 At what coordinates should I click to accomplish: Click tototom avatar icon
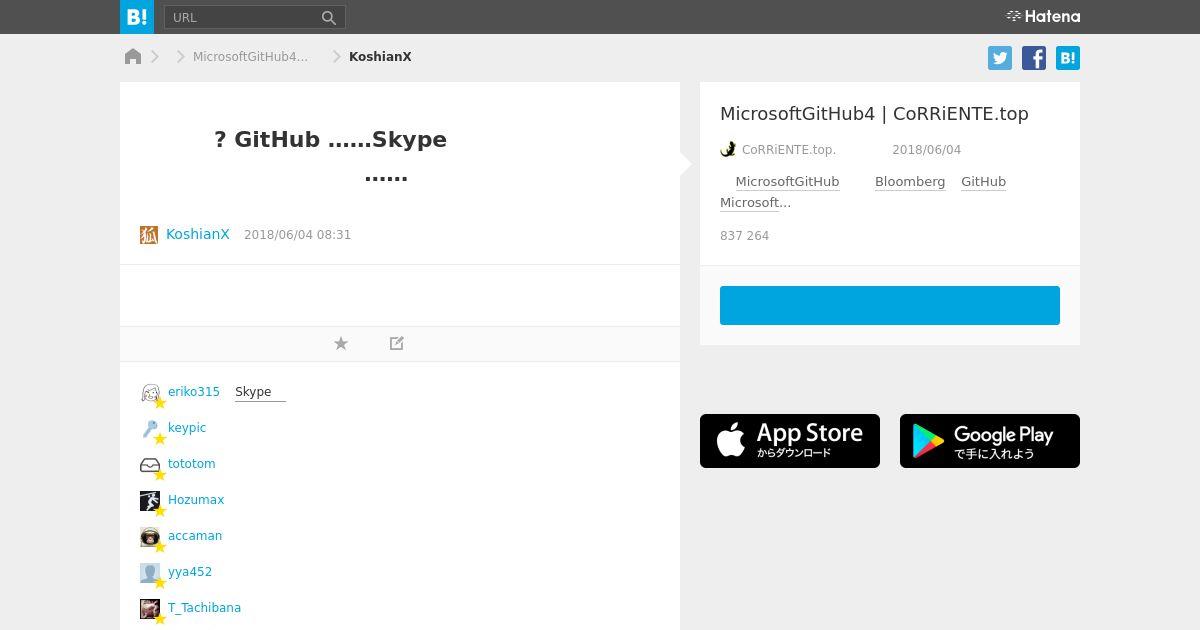click(150, 465)
